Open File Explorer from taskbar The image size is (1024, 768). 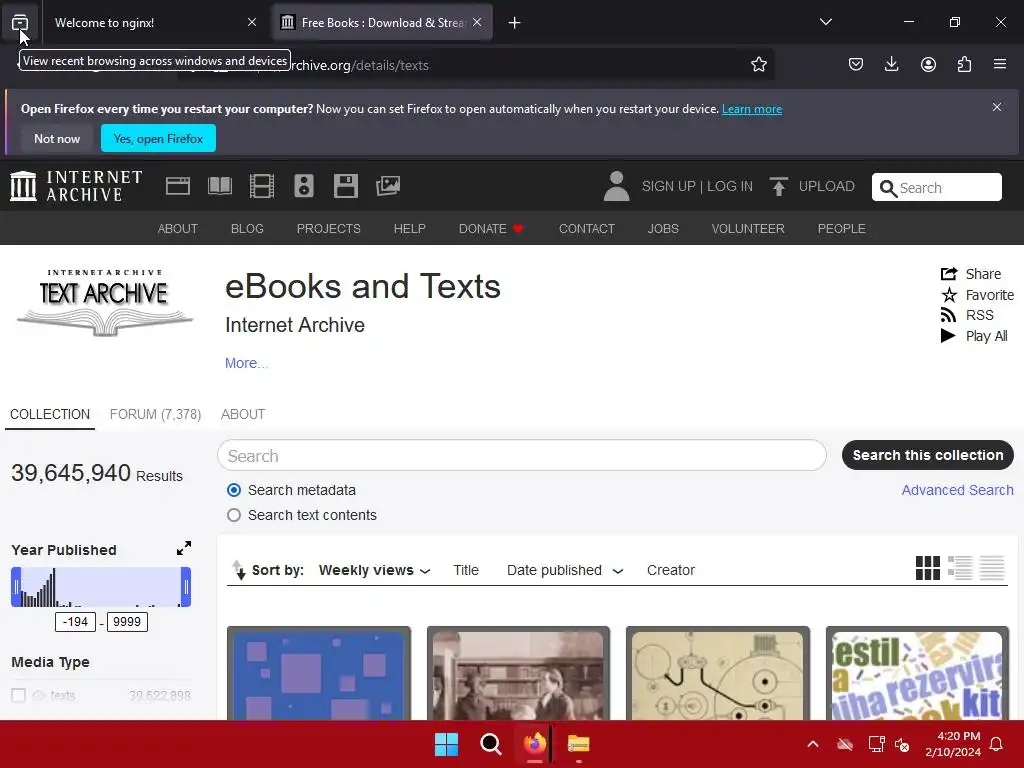579,744
